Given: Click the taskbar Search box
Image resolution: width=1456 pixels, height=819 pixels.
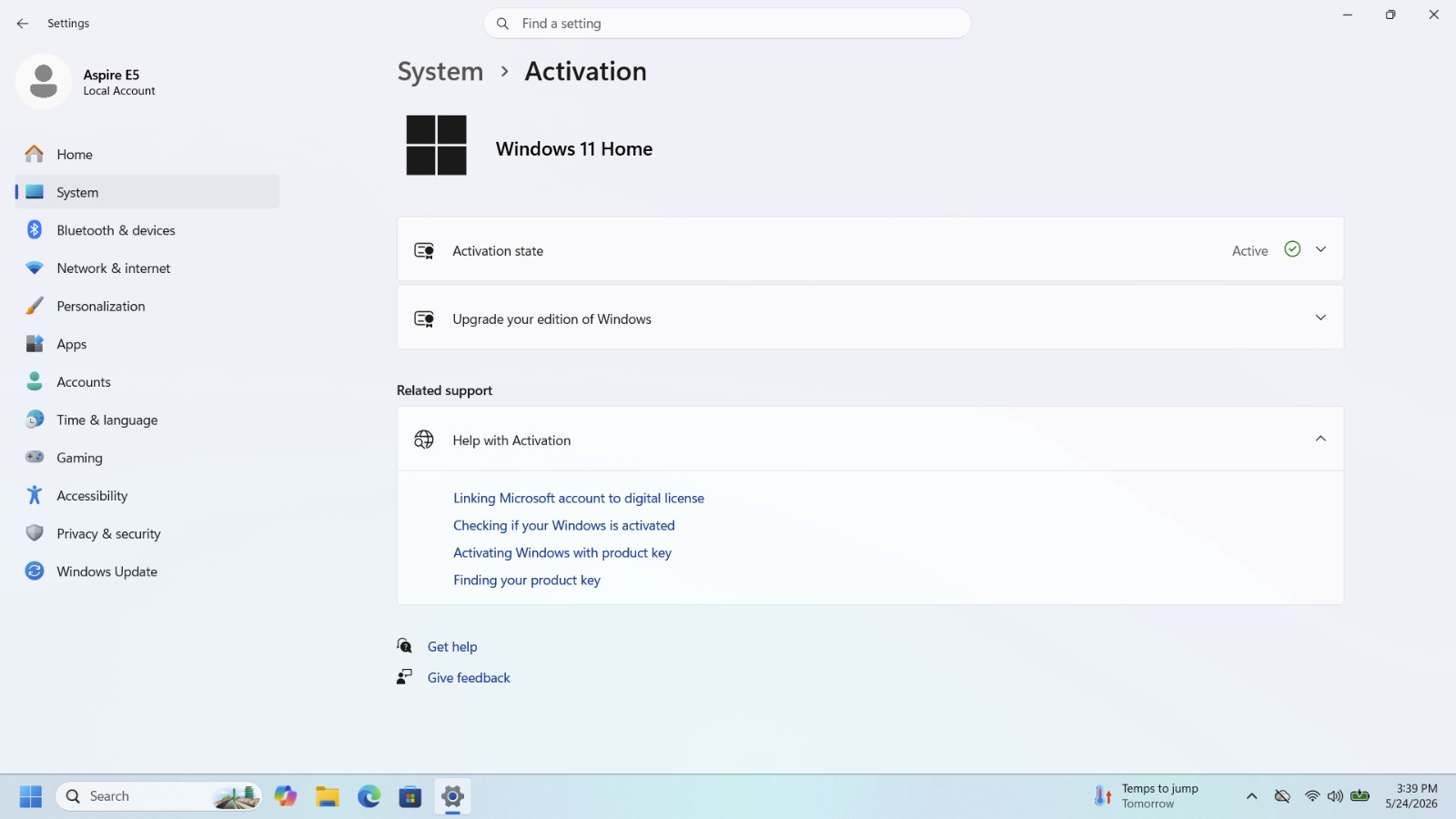Looking at the screenshot, I should [x=159, y=796].
